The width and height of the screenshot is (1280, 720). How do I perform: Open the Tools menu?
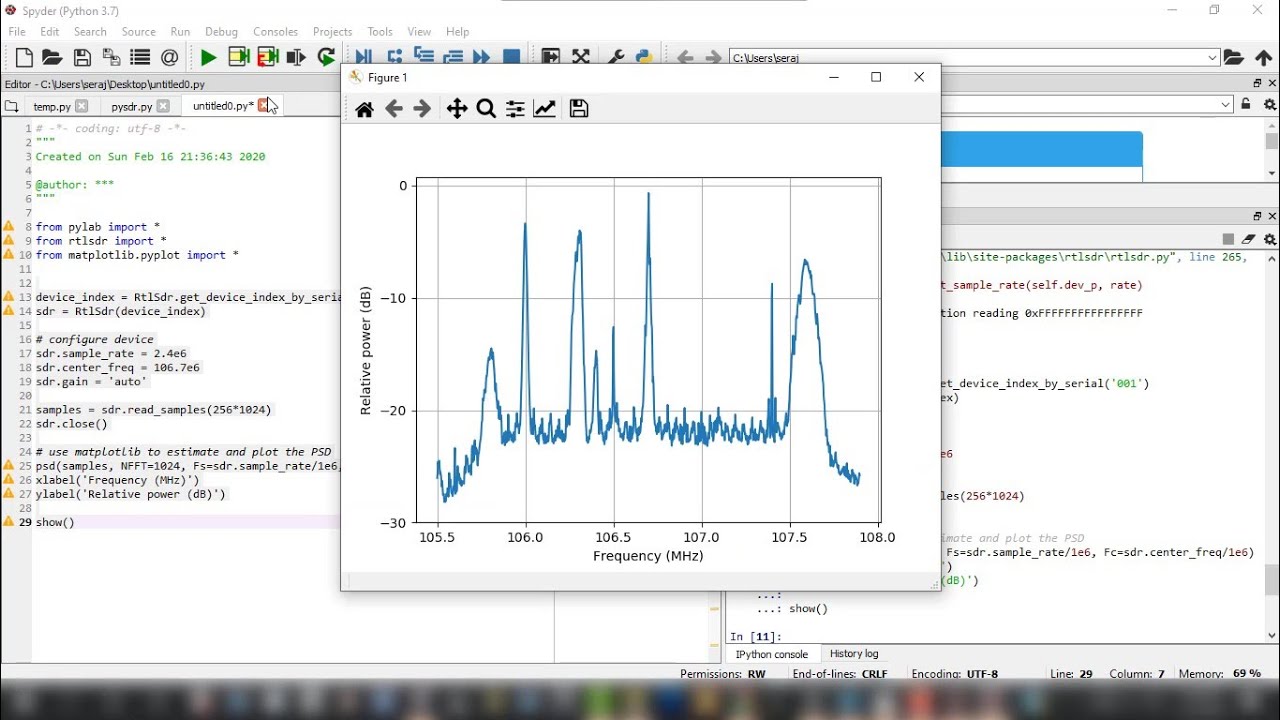380,32
